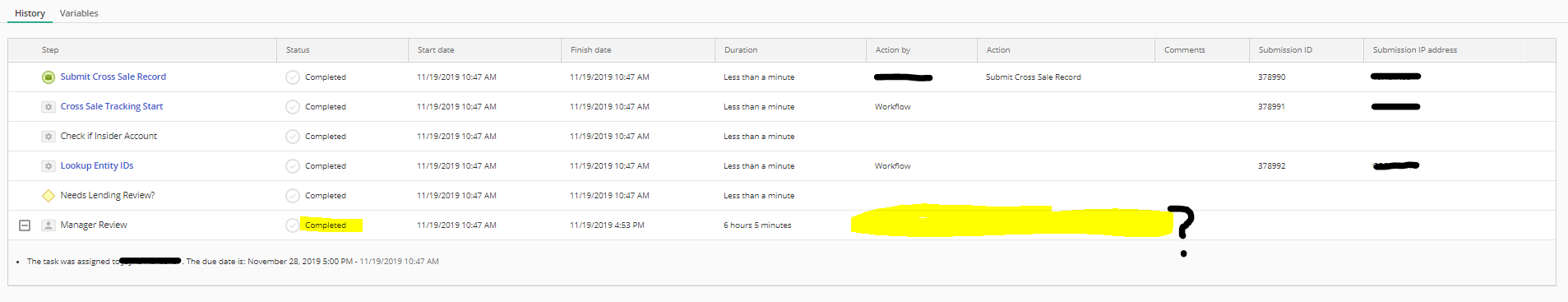Click the yellow diamond icon for Needs Lending Review?
1568x302 pixels.
pyautogui.click(x=49, y=196)
